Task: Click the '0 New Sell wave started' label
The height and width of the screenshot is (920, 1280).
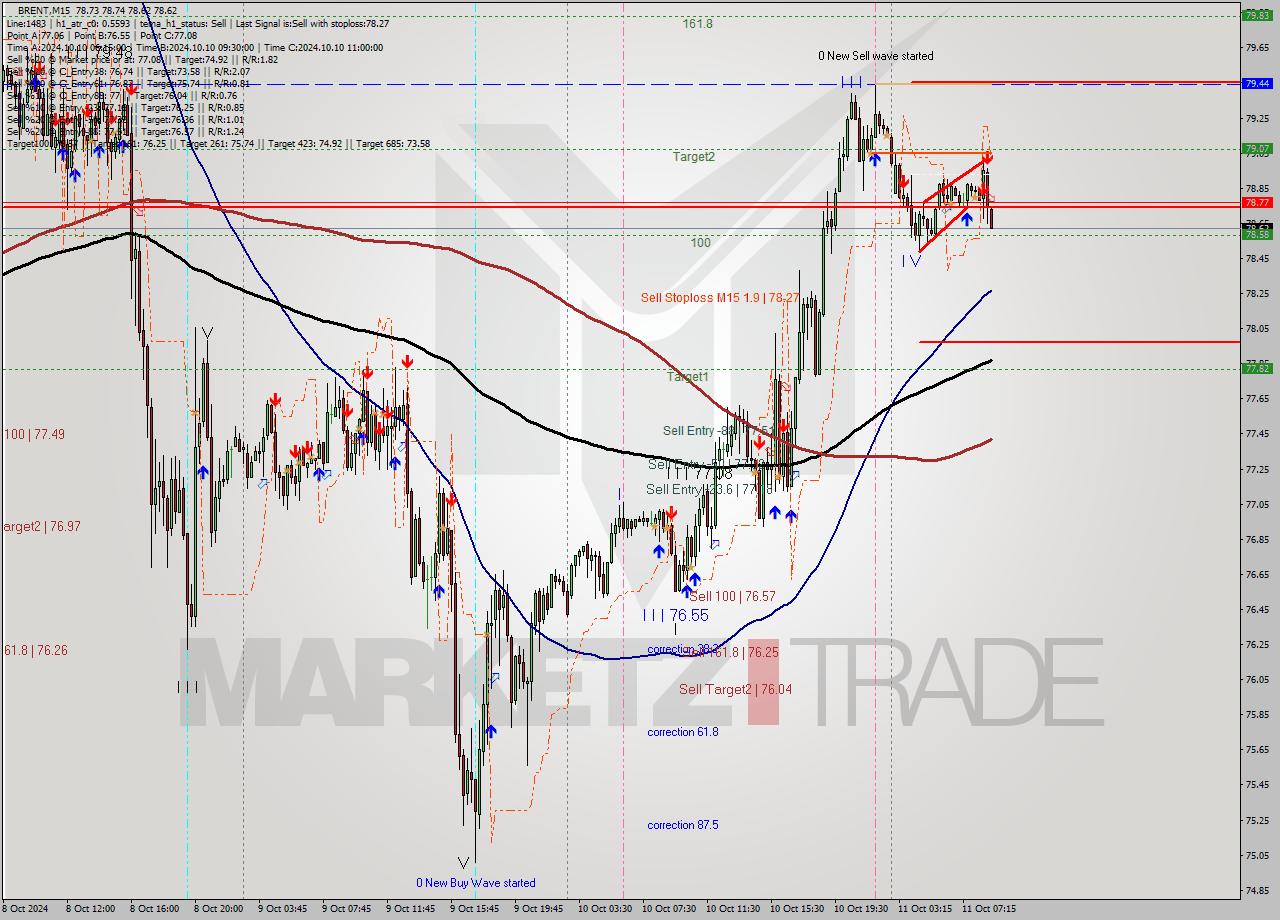Action: [876, 56]
